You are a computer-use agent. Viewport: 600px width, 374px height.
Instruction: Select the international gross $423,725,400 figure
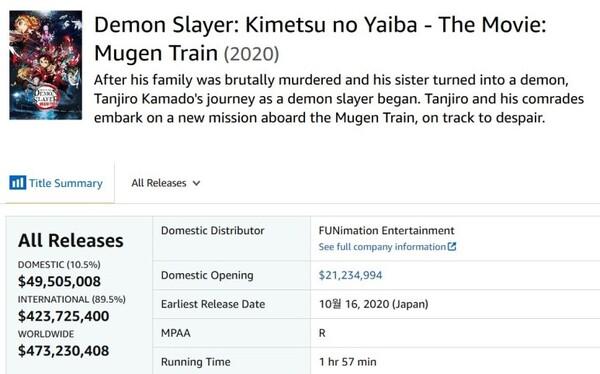tap(64, 316)
